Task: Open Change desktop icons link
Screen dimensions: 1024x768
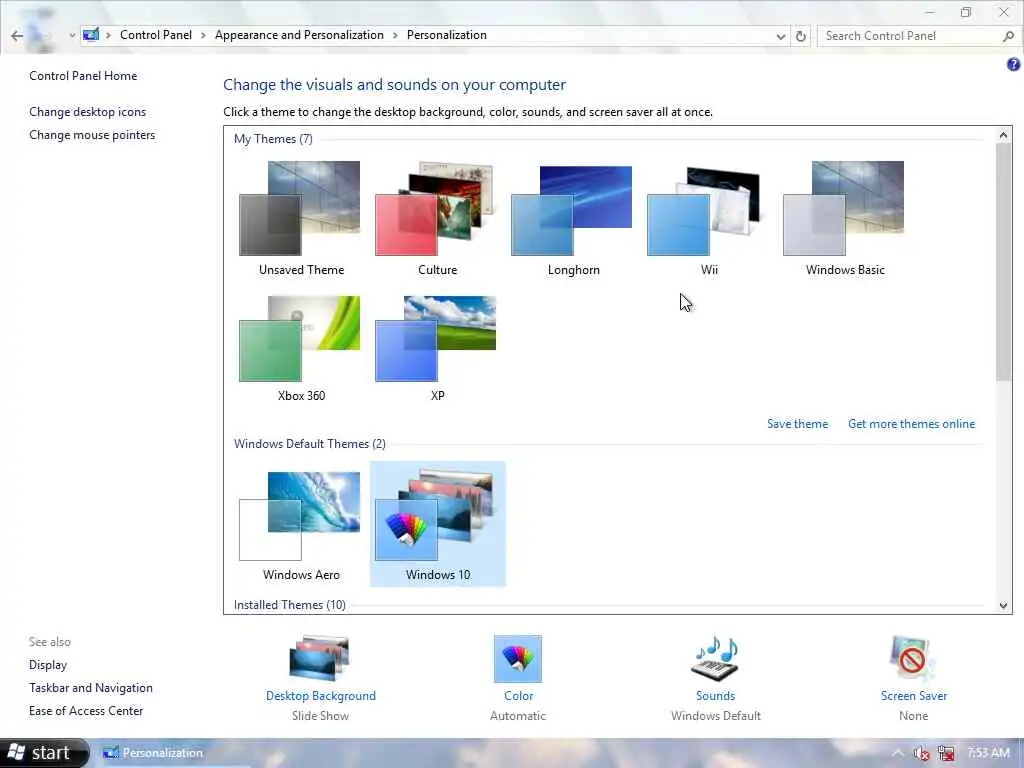Action: tap(88, 112)
